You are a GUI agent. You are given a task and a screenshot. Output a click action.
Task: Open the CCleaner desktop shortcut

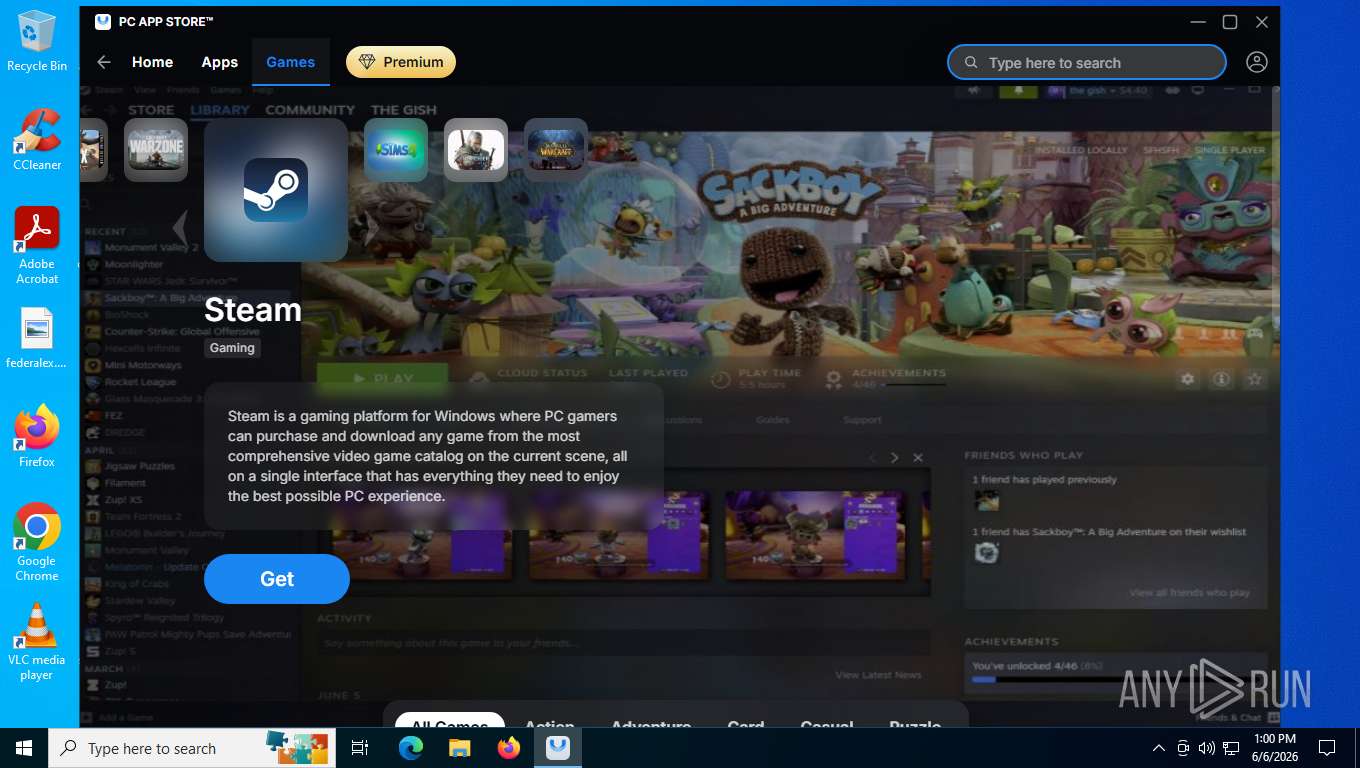[x=37, y=139]
